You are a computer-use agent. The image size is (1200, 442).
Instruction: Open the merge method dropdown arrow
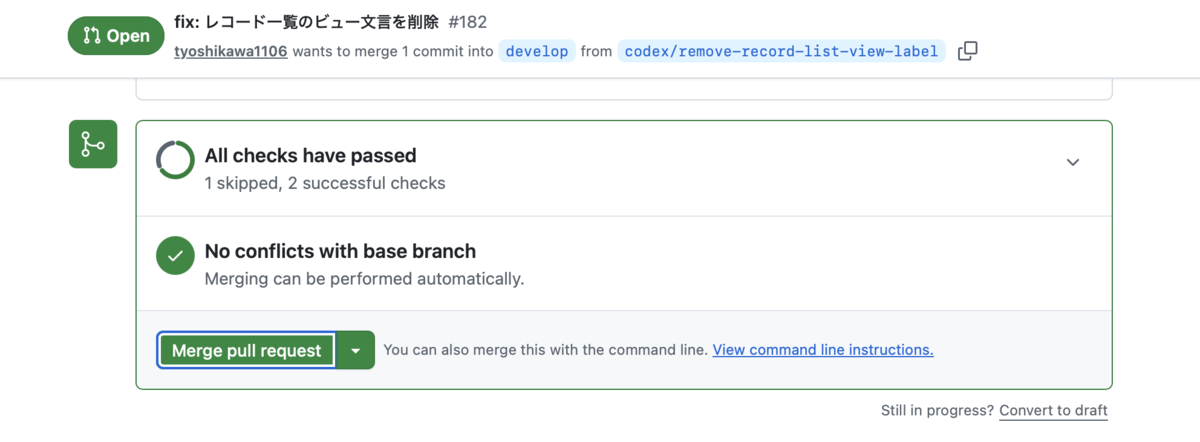(356, 350)
